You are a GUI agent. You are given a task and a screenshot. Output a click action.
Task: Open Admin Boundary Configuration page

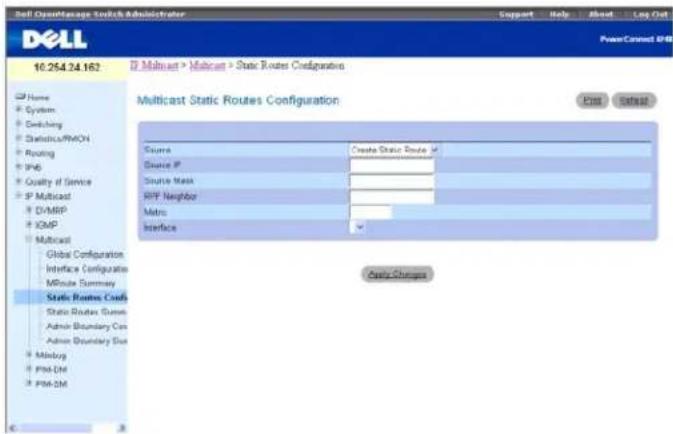(87, 326)
